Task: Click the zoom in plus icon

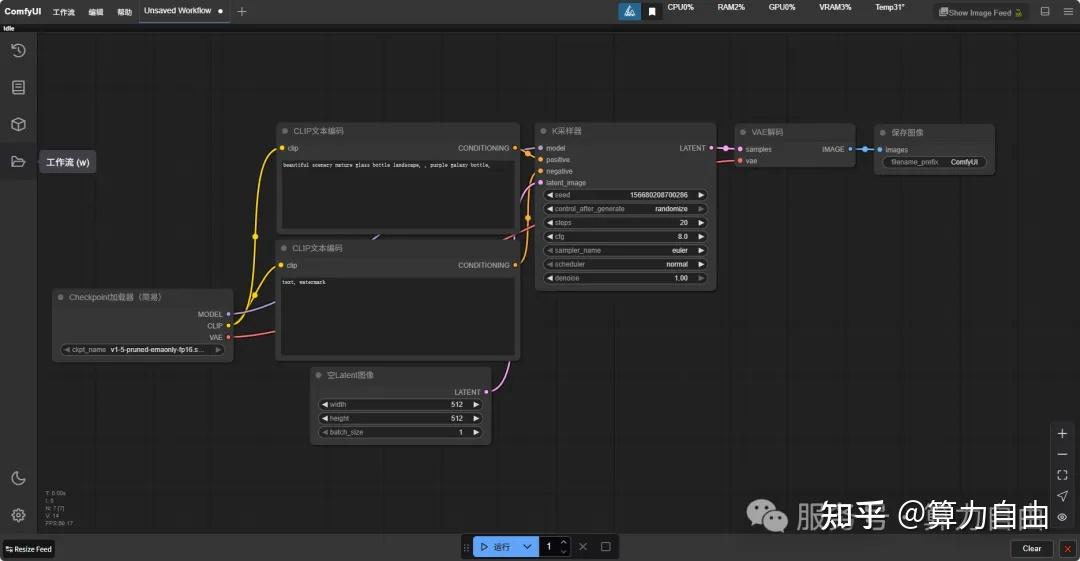Action: (x=1062, y=434)
